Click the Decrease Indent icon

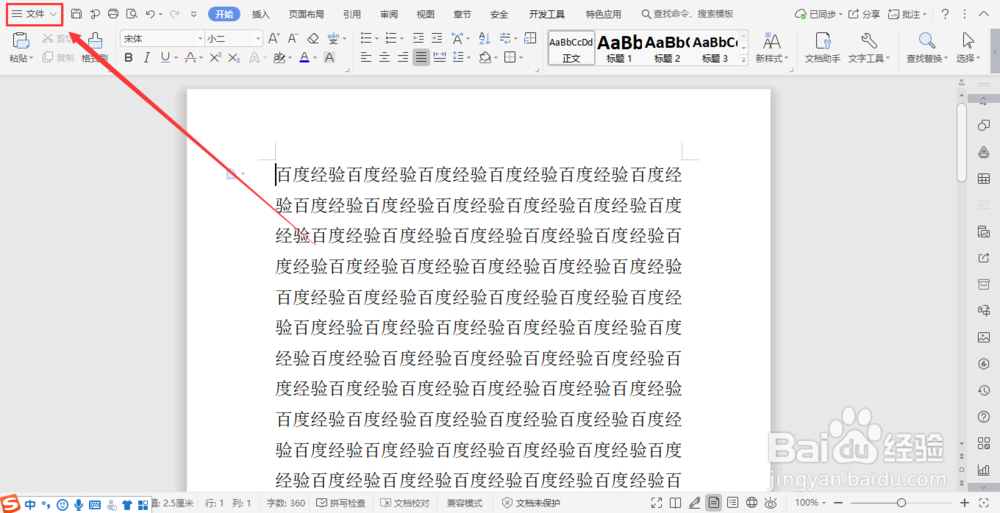pyautogui.click(x=418, y=38)
